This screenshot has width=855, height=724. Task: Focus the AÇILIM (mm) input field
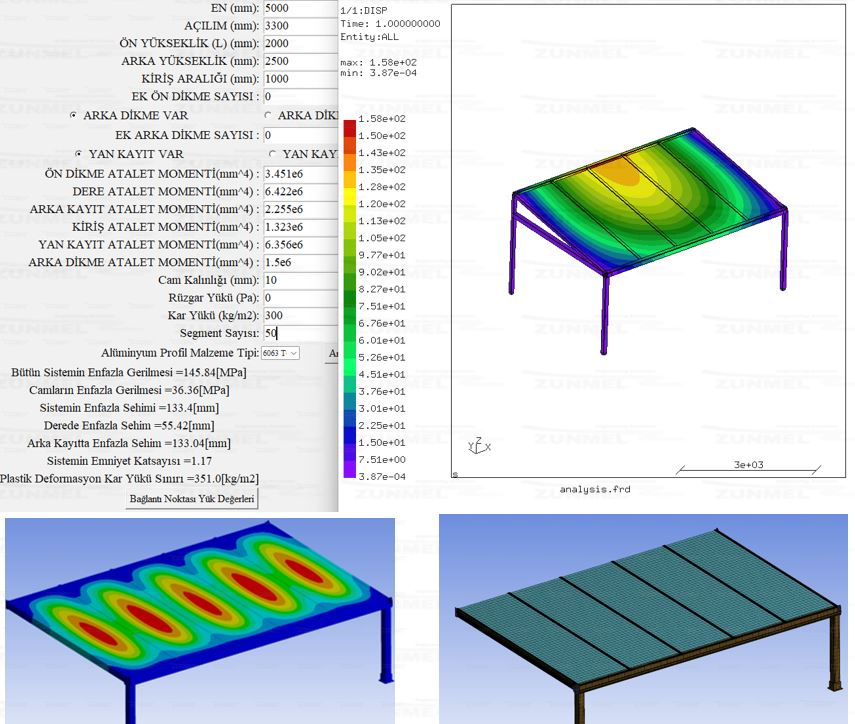(298, 25)
